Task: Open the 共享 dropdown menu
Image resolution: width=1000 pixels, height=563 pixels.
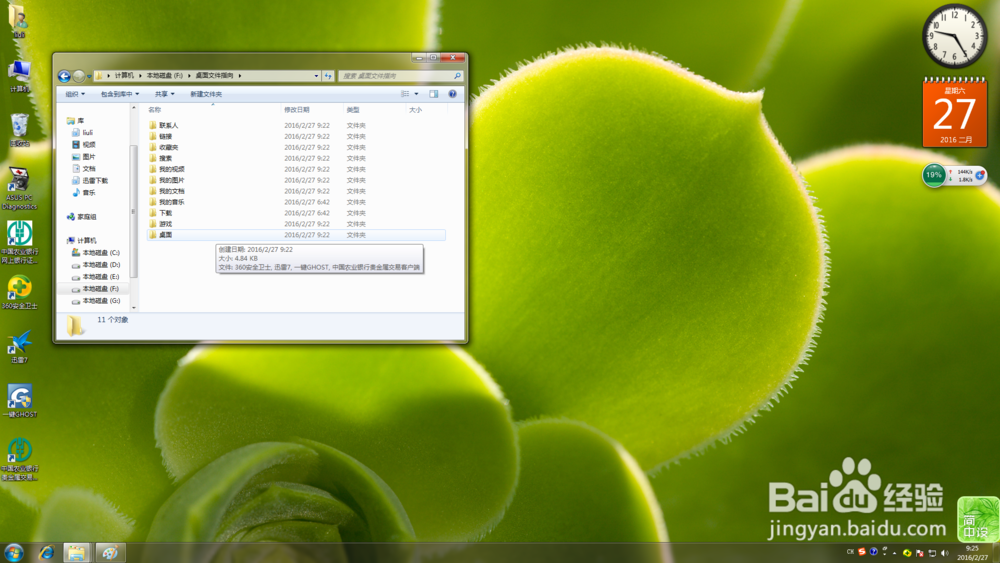Action: (164, 94)
